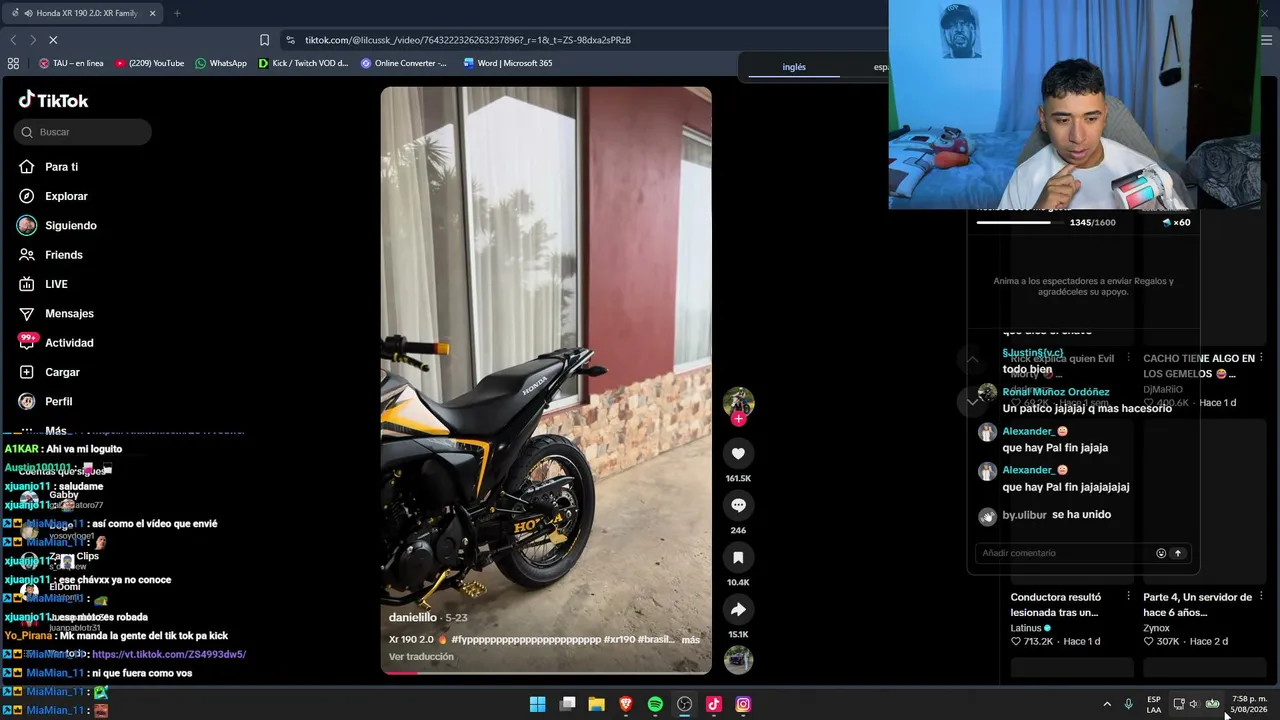The width and height of the screenshot is (1280, 720).
Task: Open a new browser tab
Action: pyautogui.click(x=177, y=13)
